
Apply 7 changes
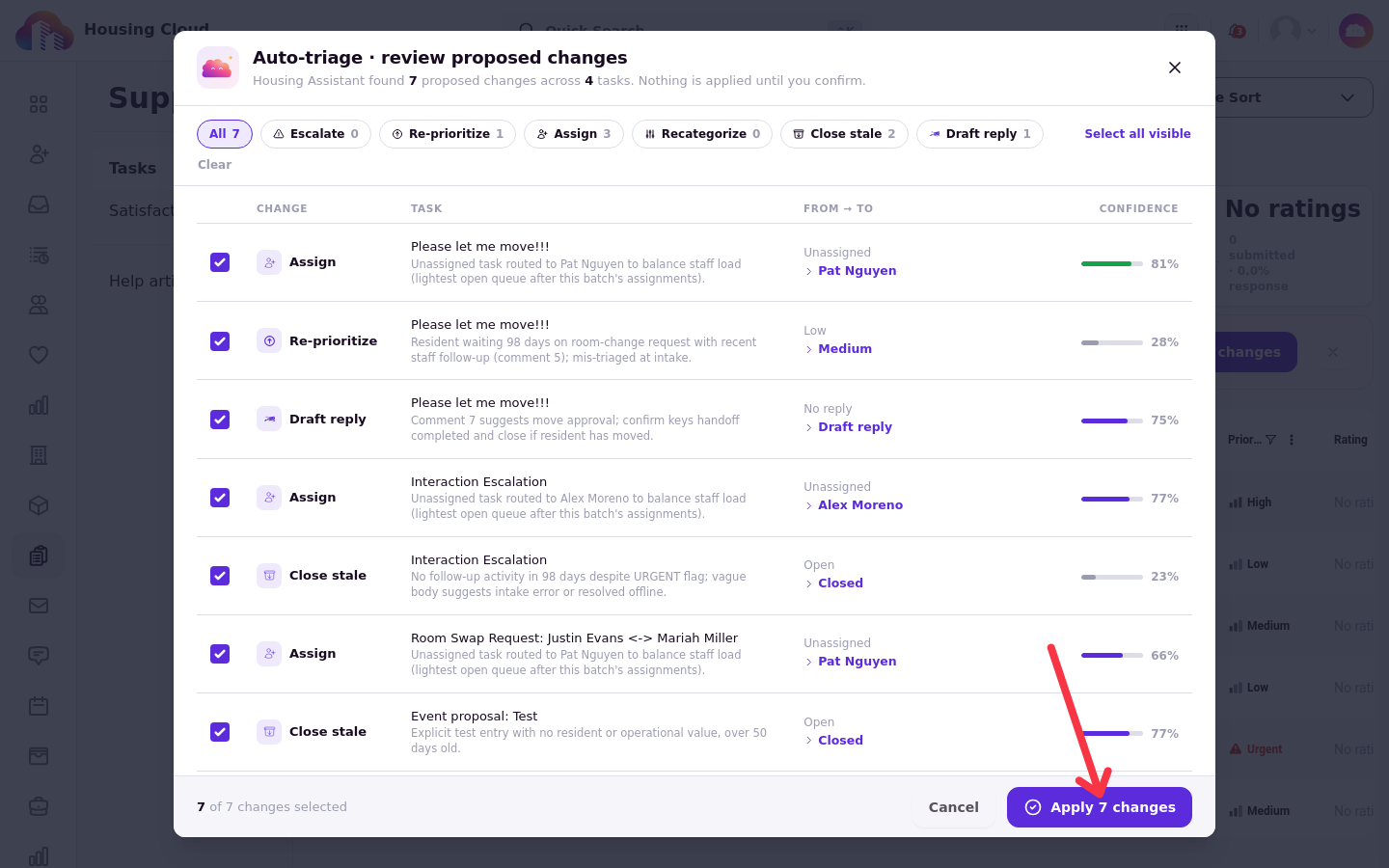pyautogui.click(x=1100, y=807)
